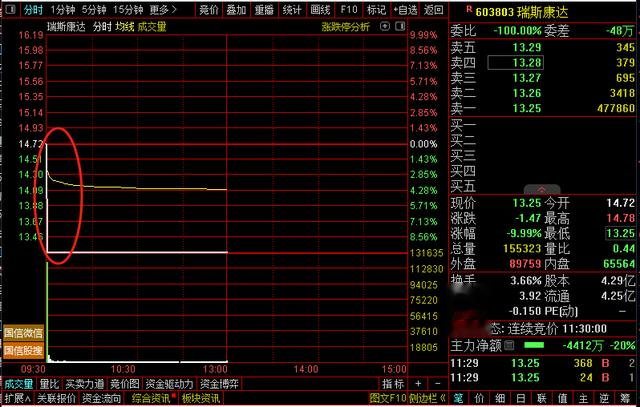Select the 买卖力道 indicator tab
Image resolution: width=640 pixels, height=407 pixels.
pyautogui.click(x=84, y=384)
